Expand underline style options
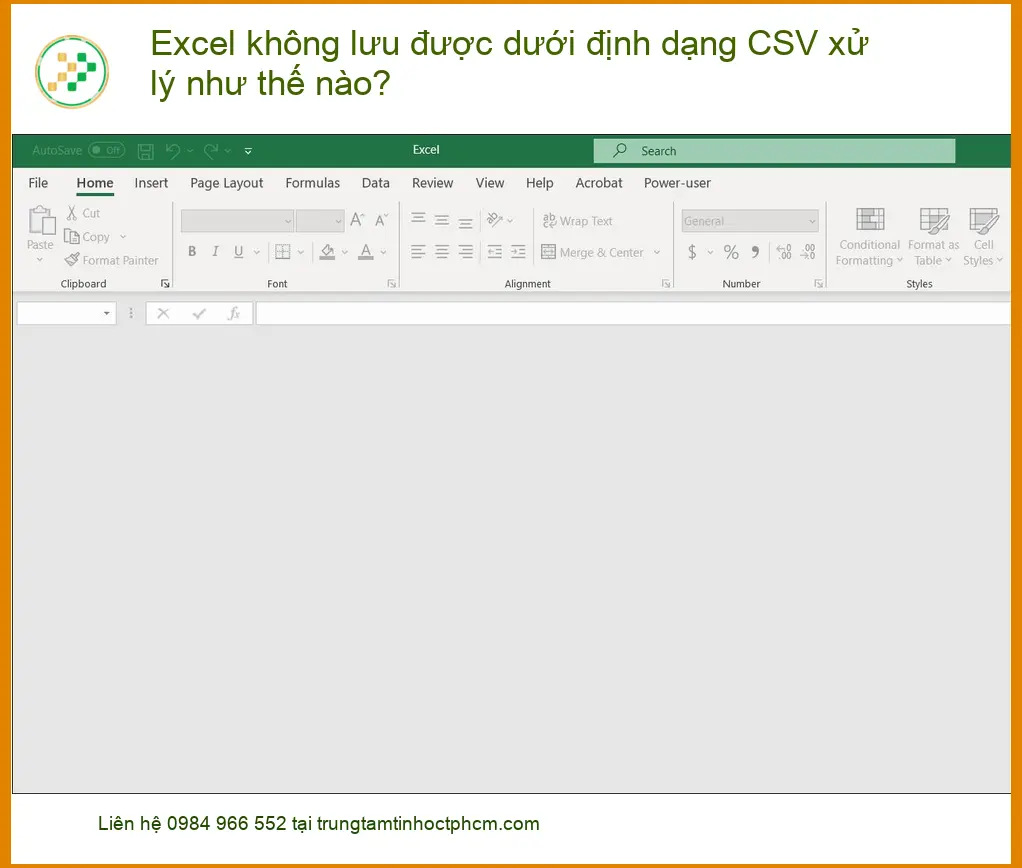The height and width of the screenshot is (868, 1022). click(x=257, y=252)
